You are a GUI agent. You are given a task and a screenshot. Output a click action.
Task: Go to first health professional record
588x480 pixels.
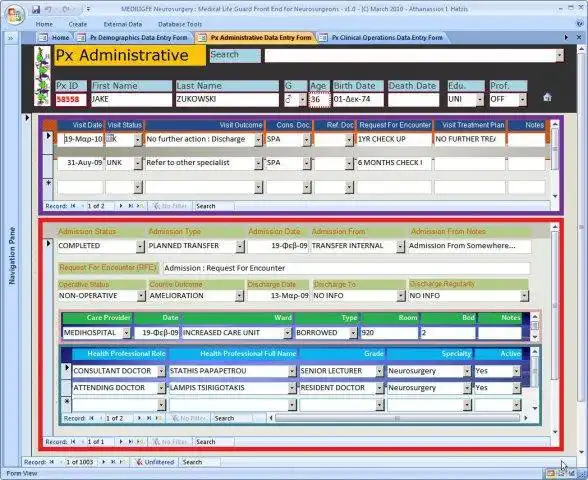pos(92,418)
